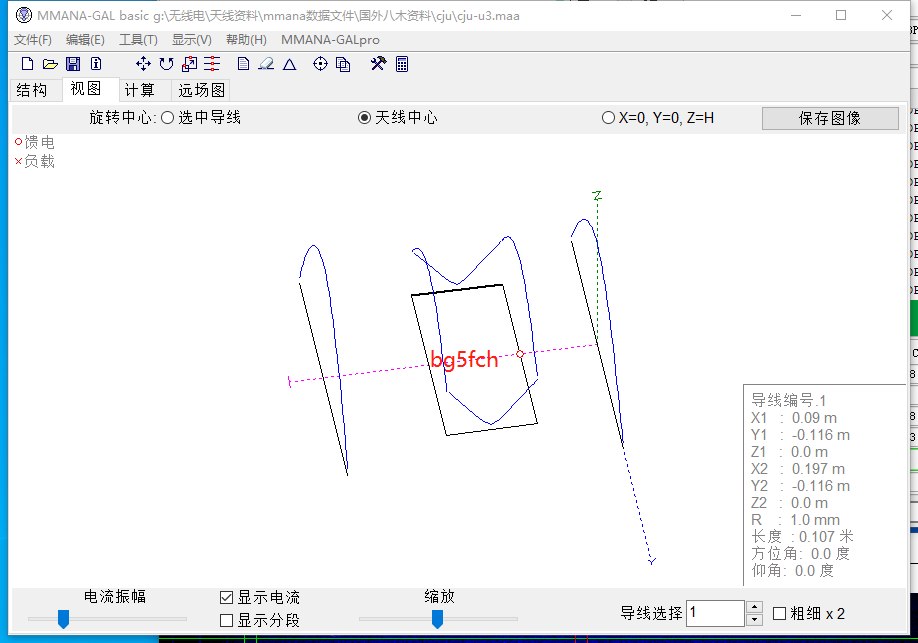Click the 导线选择 number input field
This screenshot has width=918, height=643.
coord(715,613)
